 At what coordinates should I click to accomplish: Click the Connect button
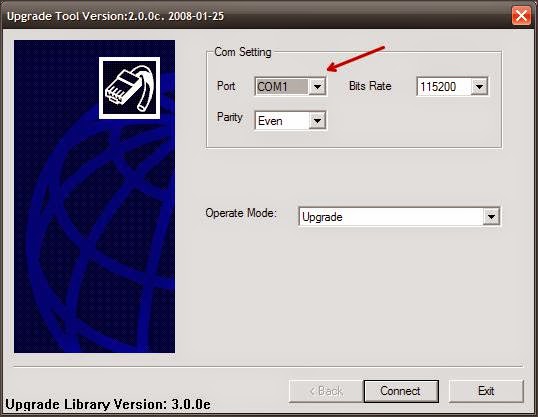[x=401, y=391]
